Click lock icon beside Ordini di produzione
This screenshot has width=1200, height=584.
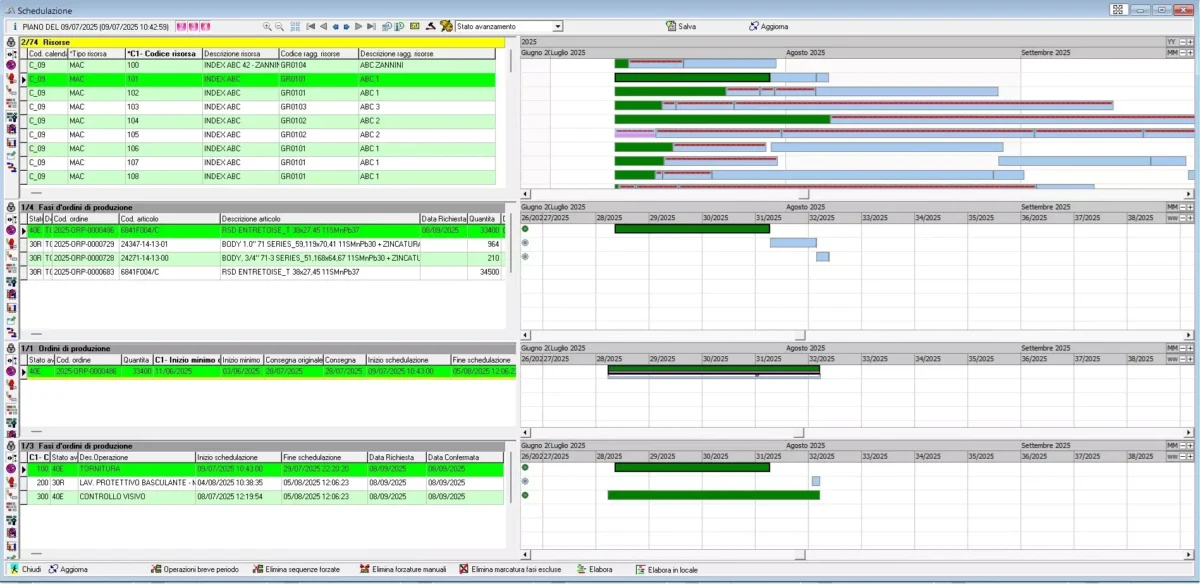click(11, 348)
